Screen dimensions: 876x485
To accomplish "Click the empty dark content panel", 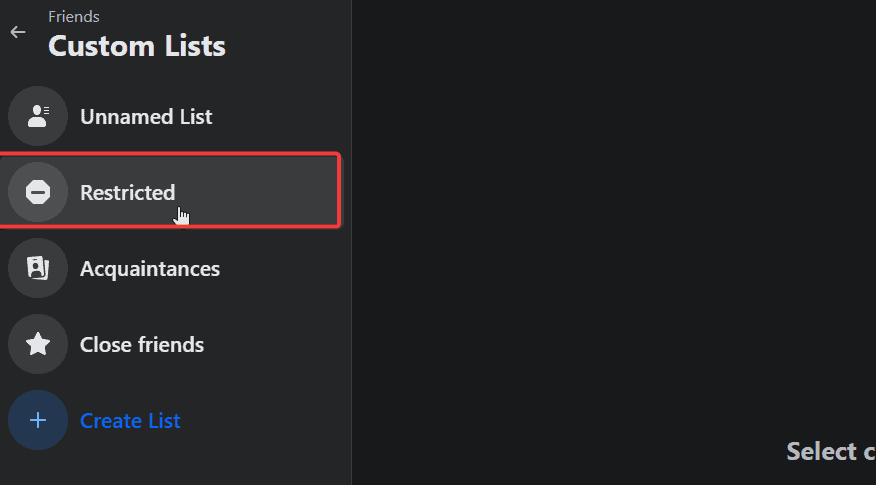I will (x=613, y=224).
